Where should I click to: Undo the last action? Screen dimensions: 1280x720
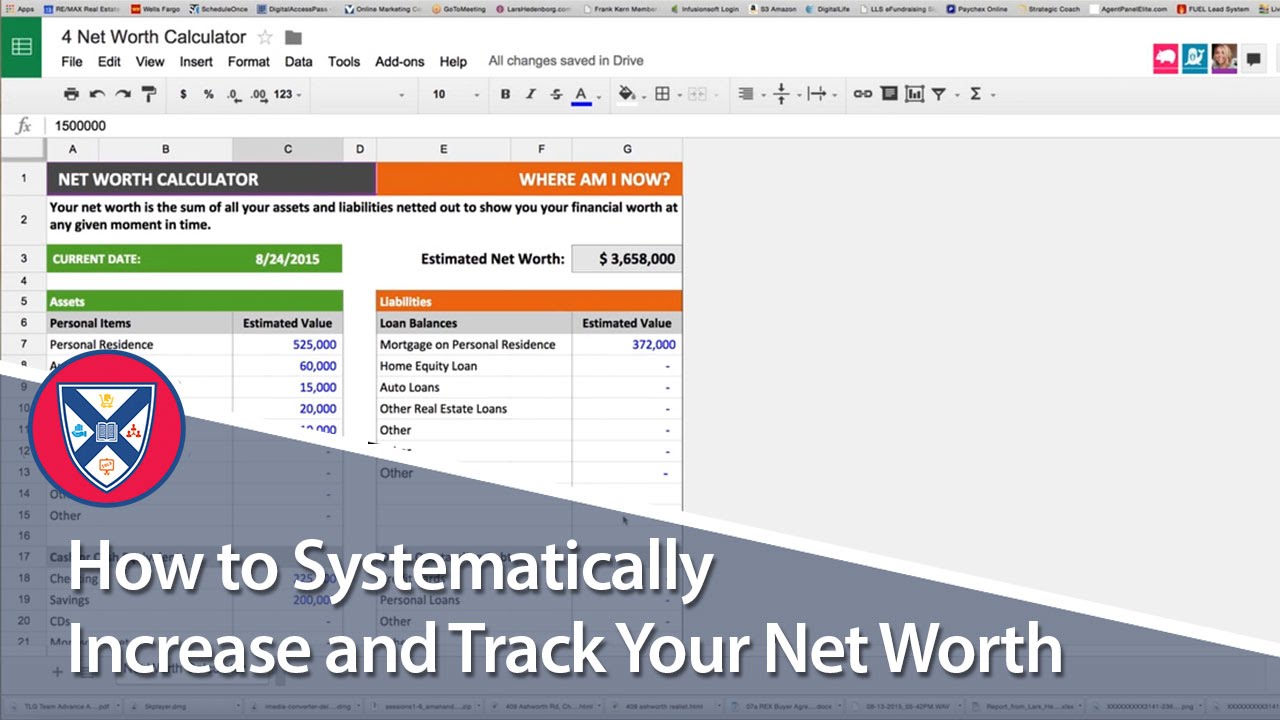97,94
